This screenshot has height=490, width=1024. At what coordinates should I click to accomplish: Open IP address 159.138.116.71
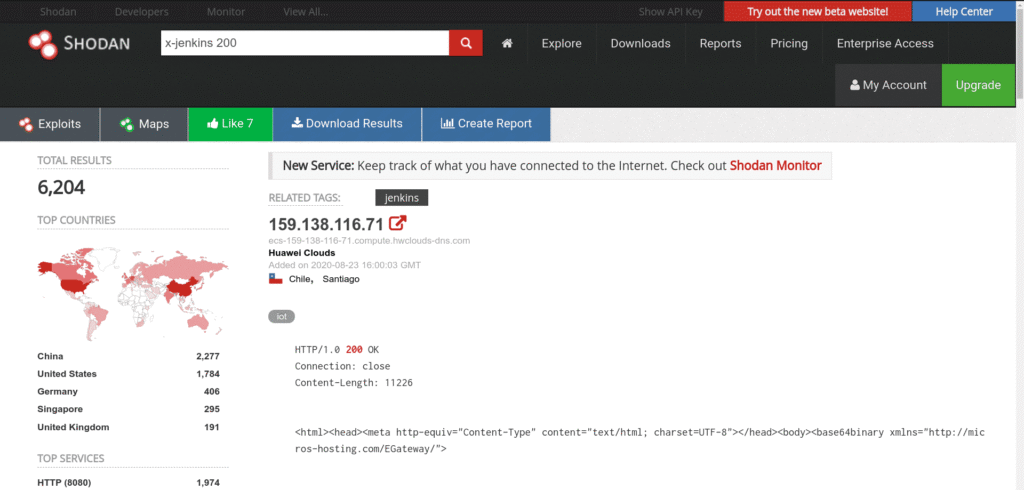pyautogui.click(x=326, y=224)
